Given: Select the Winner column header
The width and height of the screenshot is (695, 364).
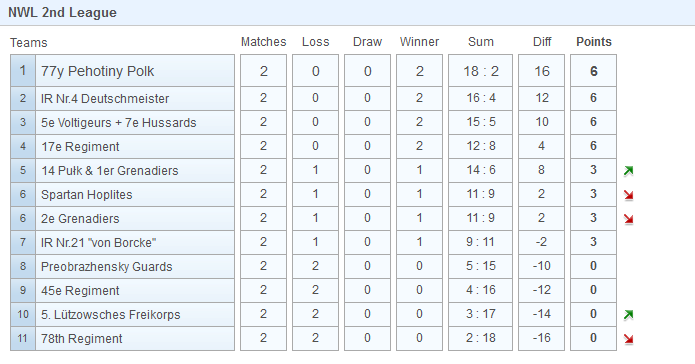Looking at the screenshot, I should coord(419,42).
